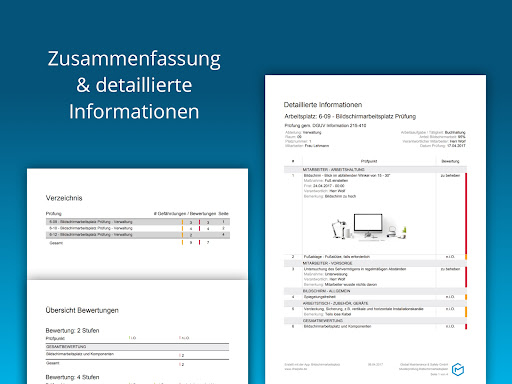Click the Gesamt row in Verzeichnis table

coord(138,243)
